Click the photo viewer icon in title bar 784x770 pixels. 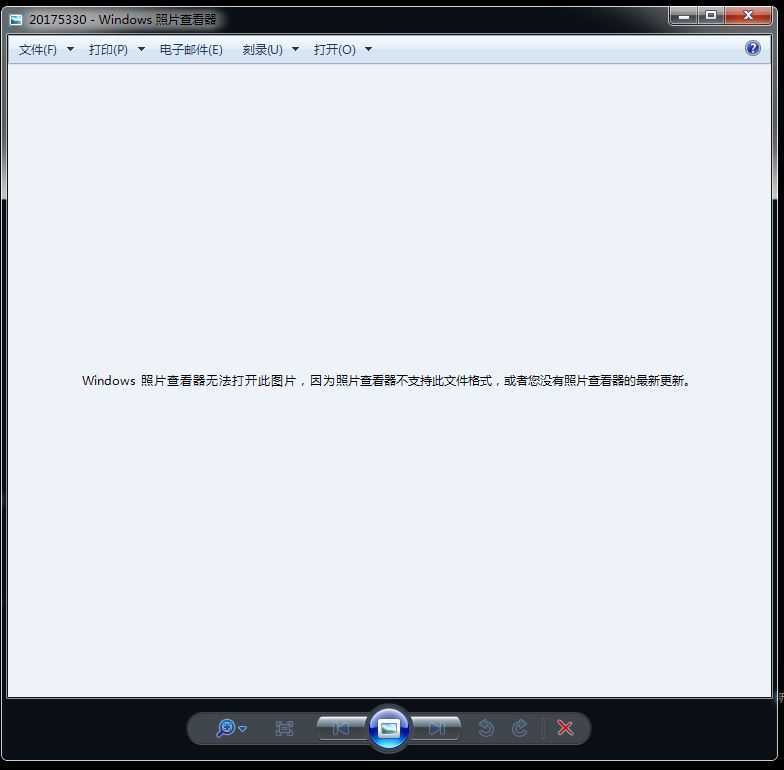tap(16, 20)
